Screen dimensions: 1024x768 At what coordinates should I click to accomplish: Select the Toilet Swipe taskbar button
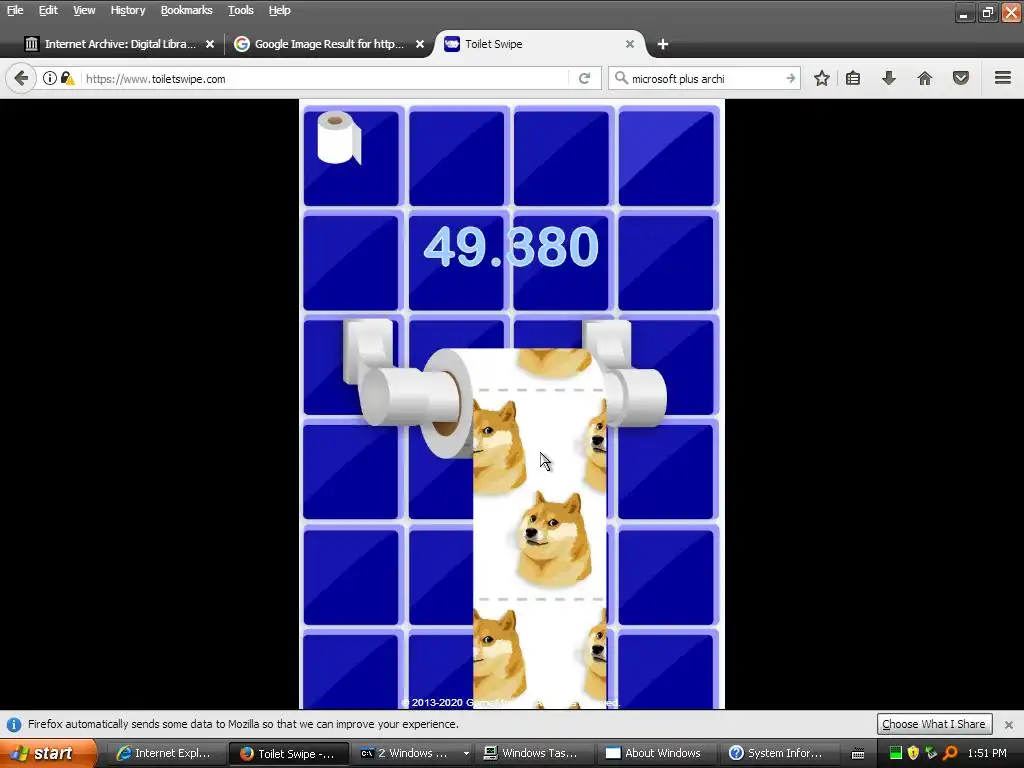coord(287,753)
